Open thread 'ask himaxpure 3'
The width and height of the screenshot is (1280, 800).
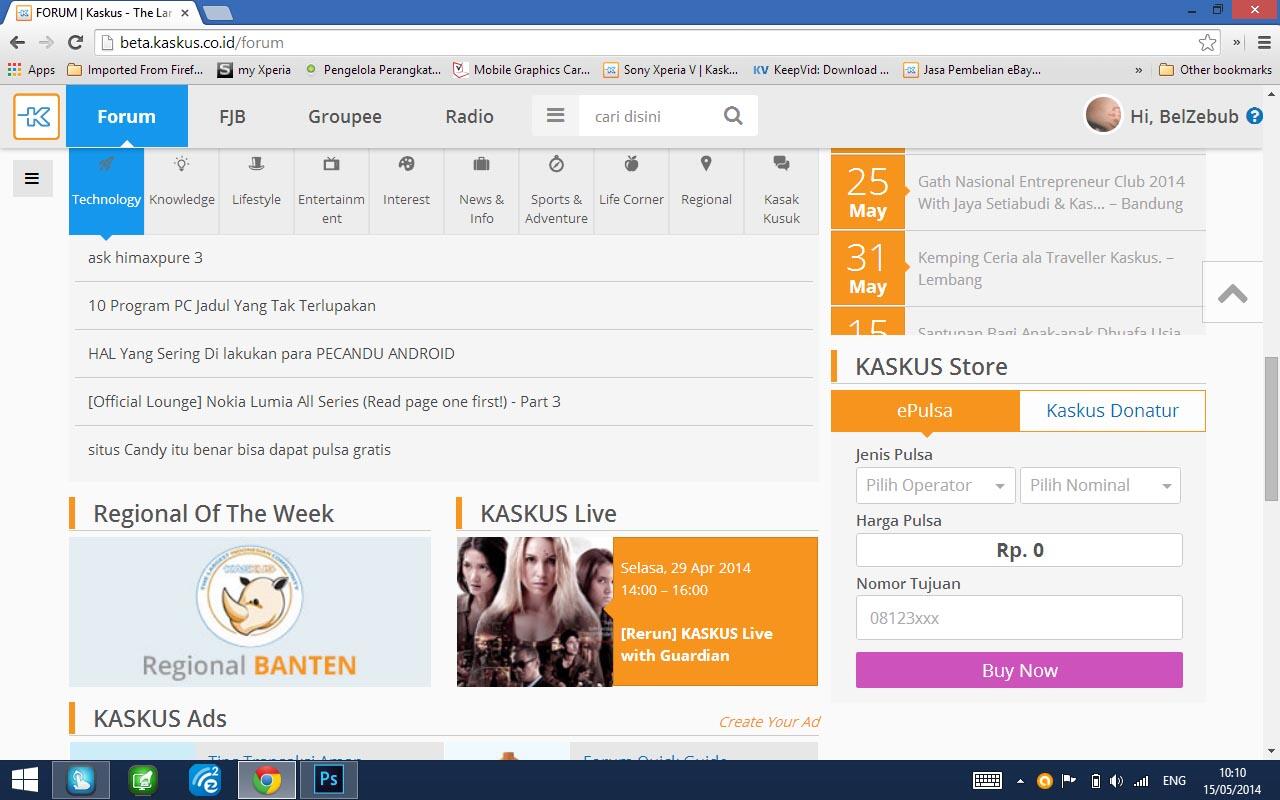pyautogui.click(x=145, y=258)
